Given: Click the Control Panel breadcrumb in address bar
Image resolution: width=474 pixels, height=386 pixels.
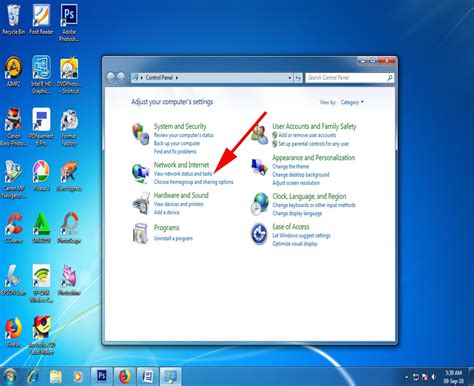Looking at the screenshot, I should (159, 78).
